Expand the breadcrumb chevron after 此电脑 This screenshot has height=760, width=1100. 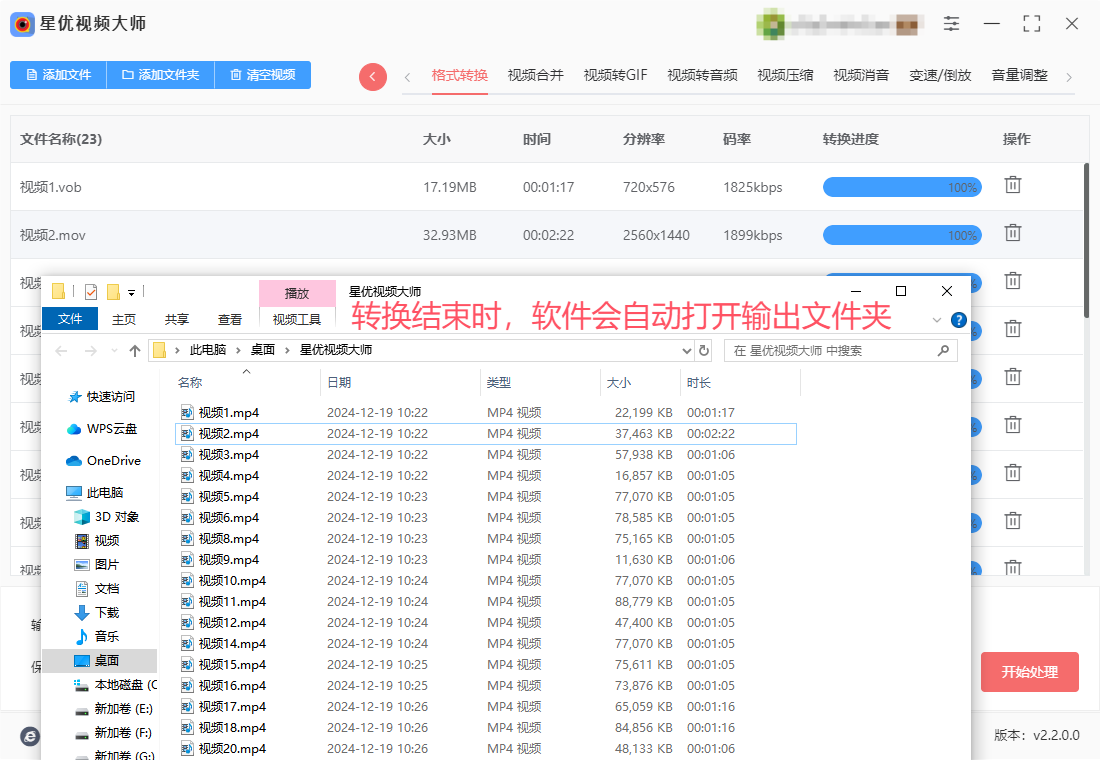238,350
